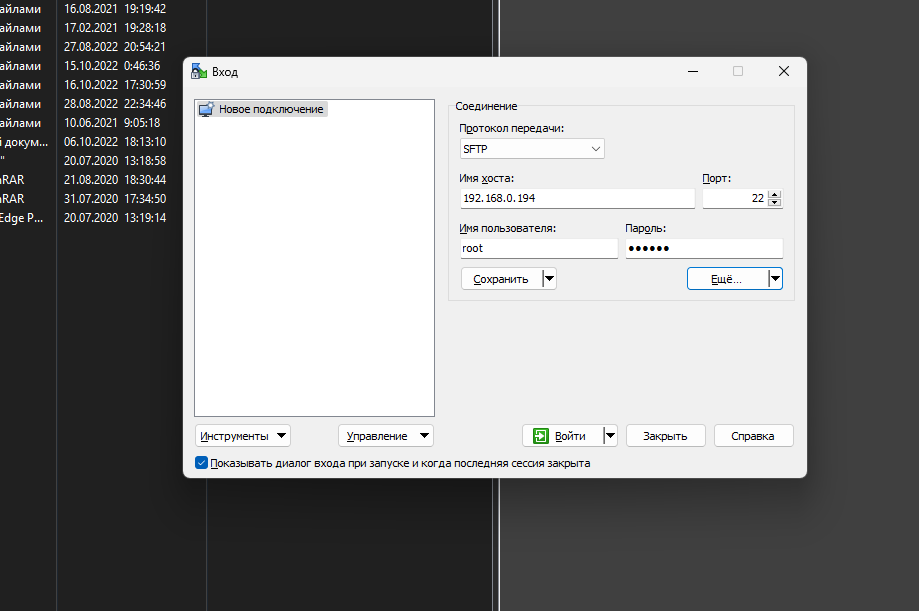Click the host name input field
The width and height of the screenshot is (919, 611).
coord(576,199)
